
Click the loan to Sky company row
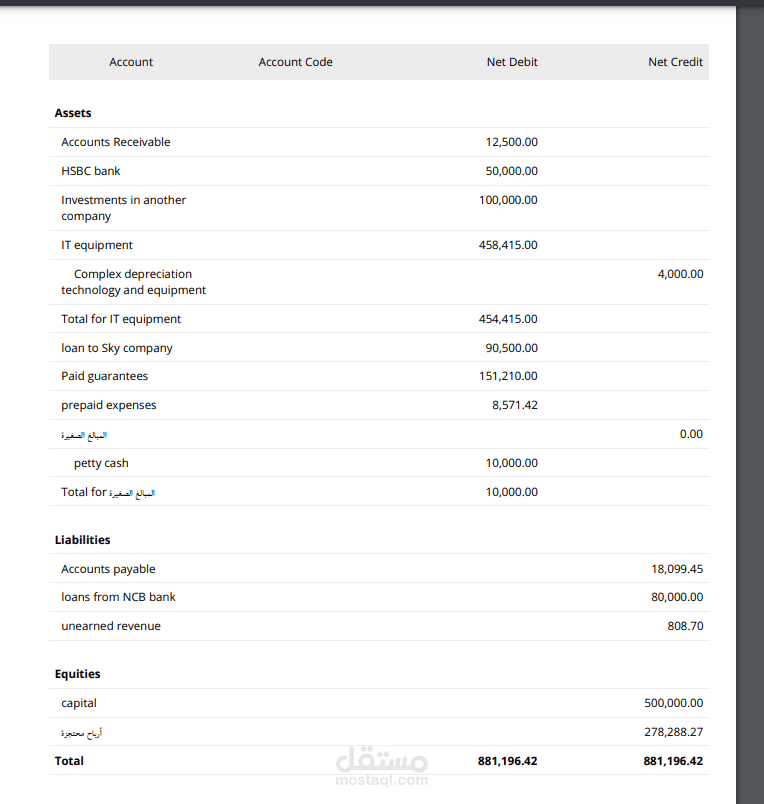pyautogui.click(x=116, y=348)
